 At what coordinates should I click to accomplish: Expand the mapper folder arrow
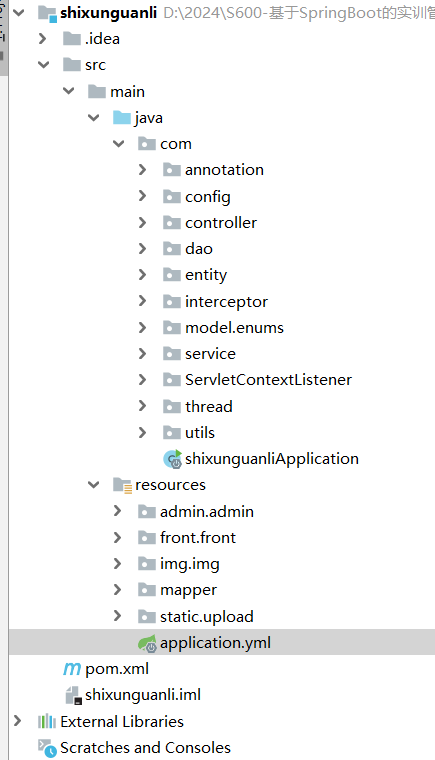pos(117,590)
